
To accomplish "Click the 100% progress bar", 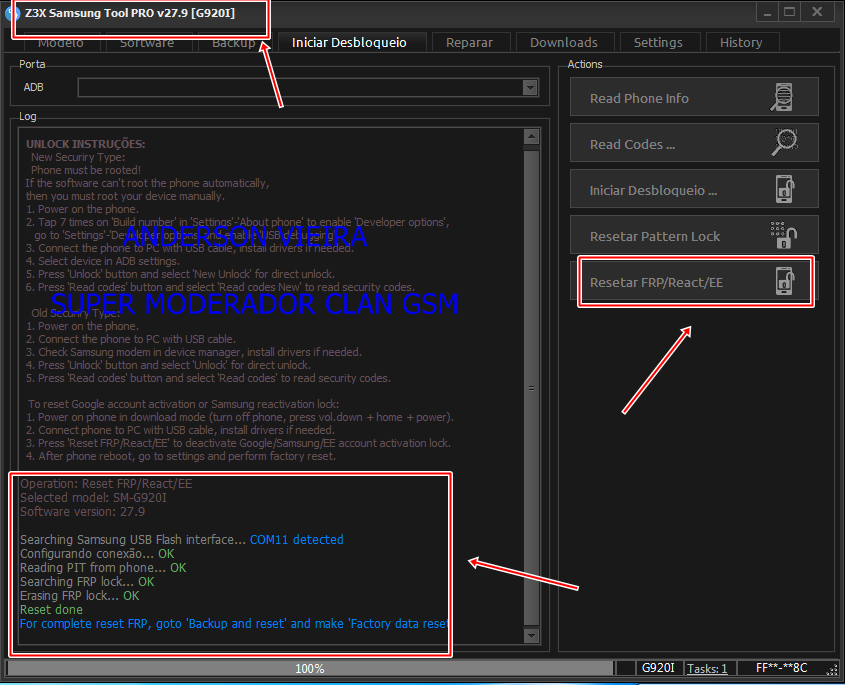I will click(x=310, y=668).
